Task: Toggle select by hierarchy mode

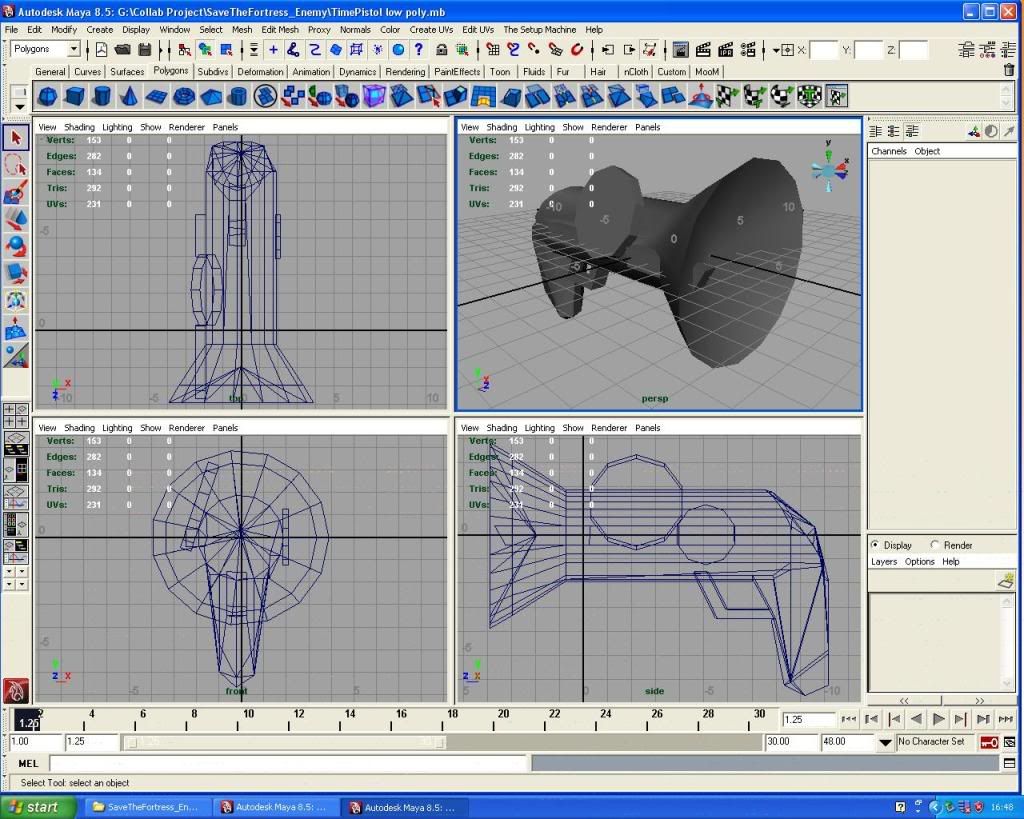Action: click(184, 50)
